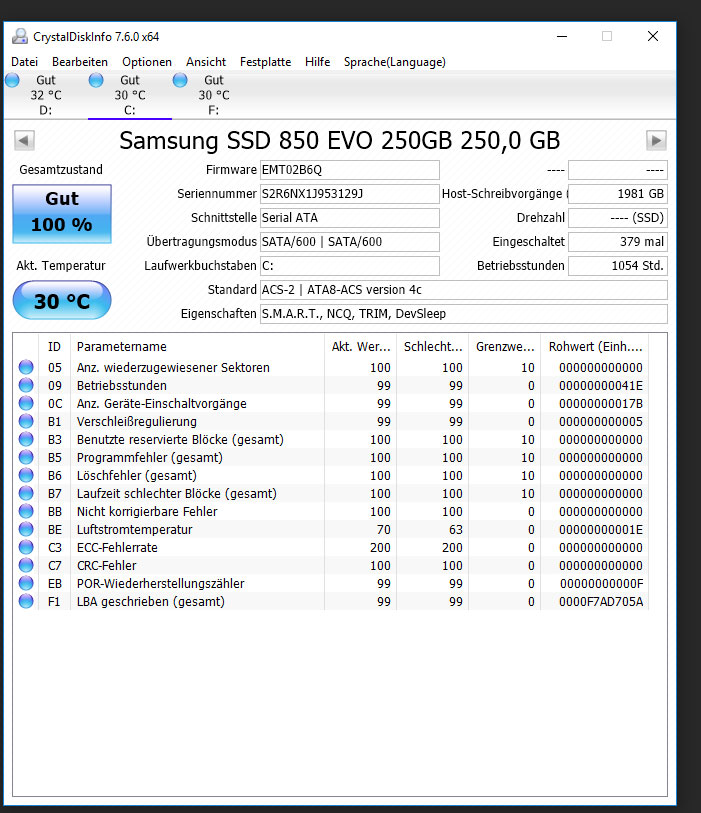Image resolution: width=701 pixels, height=813 pixels.
Task: Click status orb for CRC-Fehler row
Action: 26,565
